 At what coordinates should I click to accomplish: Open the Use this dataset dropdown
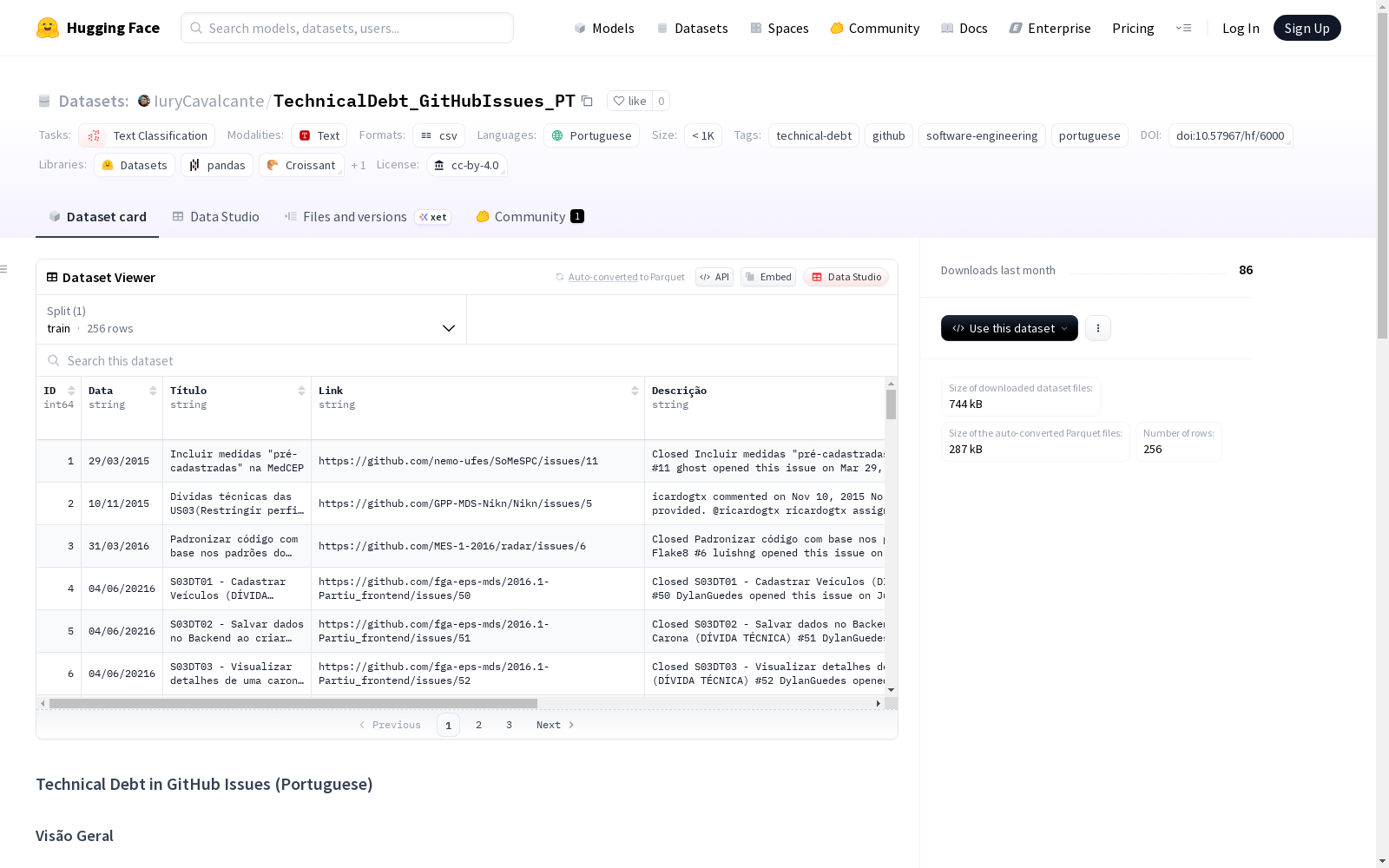point(1010,328)
